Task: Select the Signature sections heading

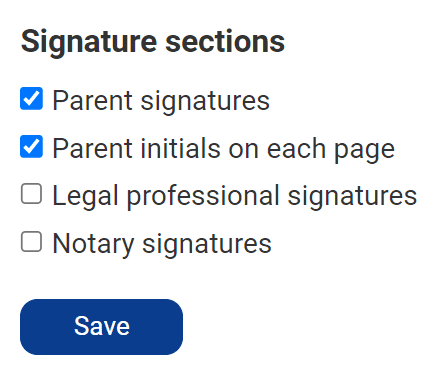Action: click(153, 42)
